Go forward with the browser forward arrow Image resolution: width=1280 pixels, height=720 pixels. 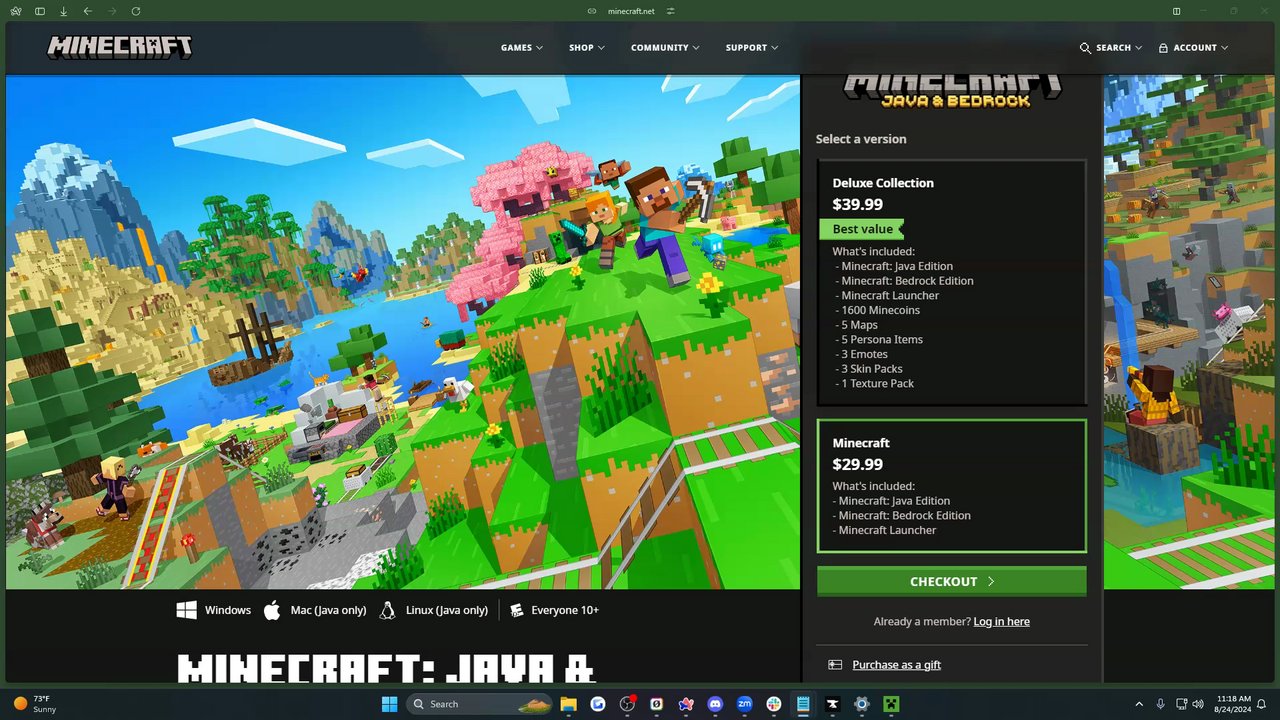click(112, 11)
